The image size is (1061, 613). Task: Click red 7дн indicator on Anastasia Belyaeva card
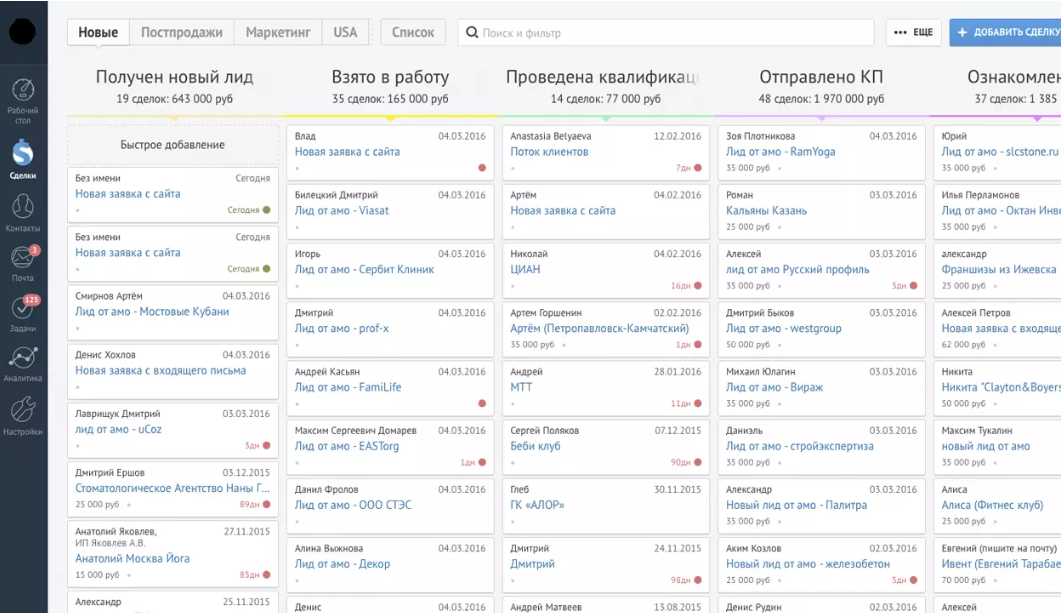point(689,168)
